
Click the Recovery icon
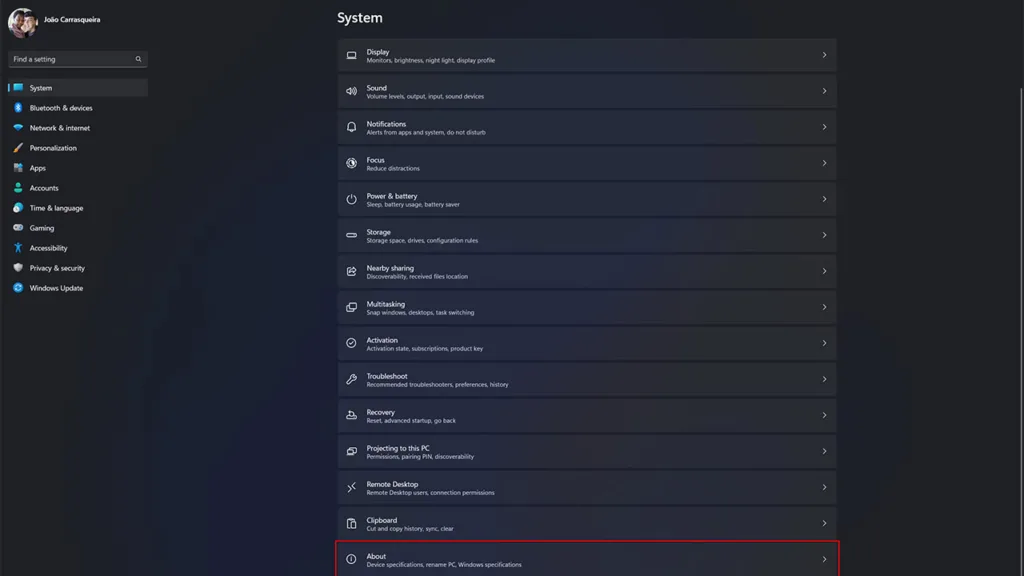pyautogui.click(x=351, y=415)
